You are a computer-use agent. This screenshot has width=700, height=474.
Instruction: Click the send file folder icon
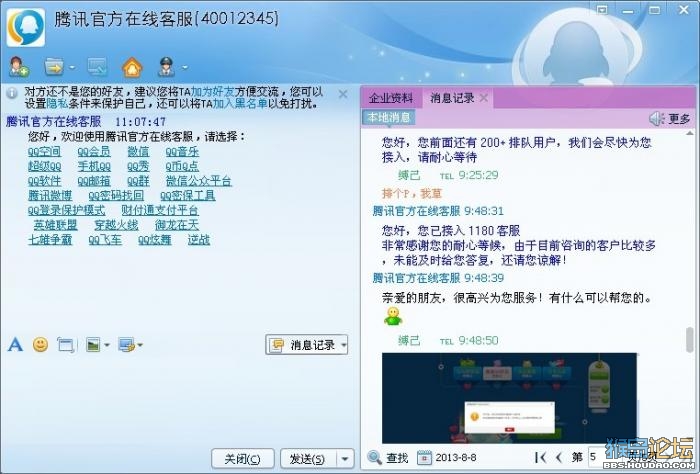tap(54, 67)
